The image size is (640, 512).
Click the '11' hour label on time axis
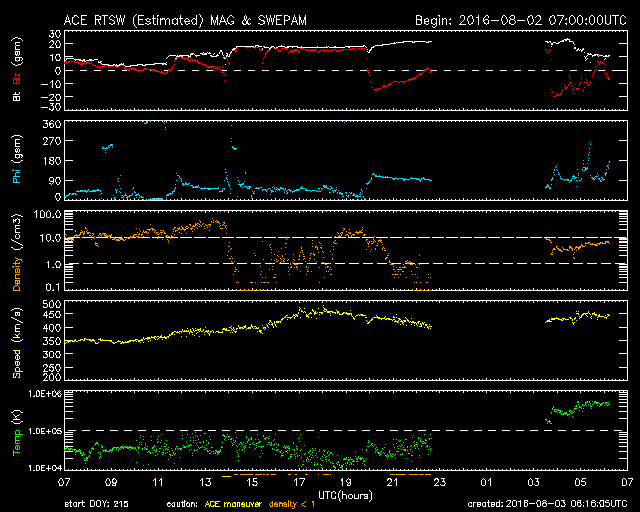coord(158,483)
